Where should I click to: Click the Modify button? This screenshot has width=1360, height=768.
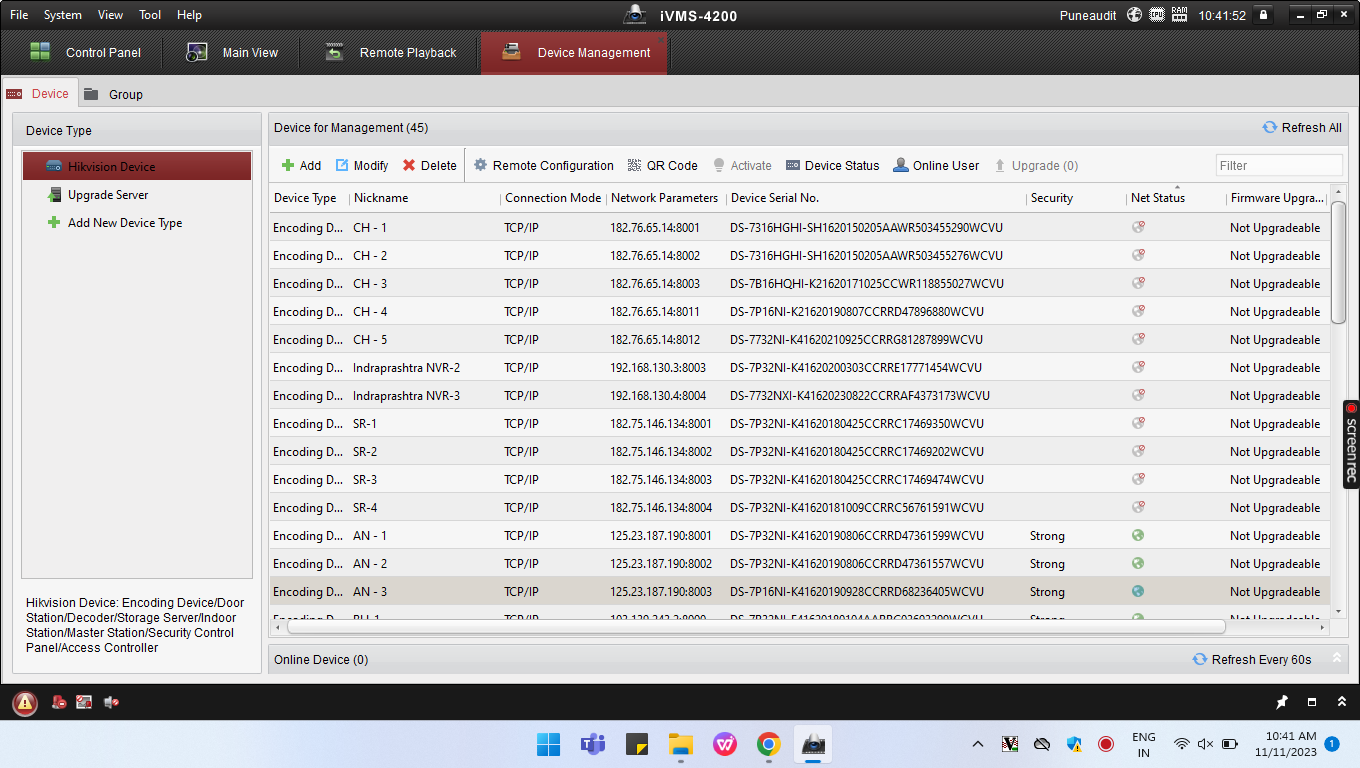coord(361,166)
